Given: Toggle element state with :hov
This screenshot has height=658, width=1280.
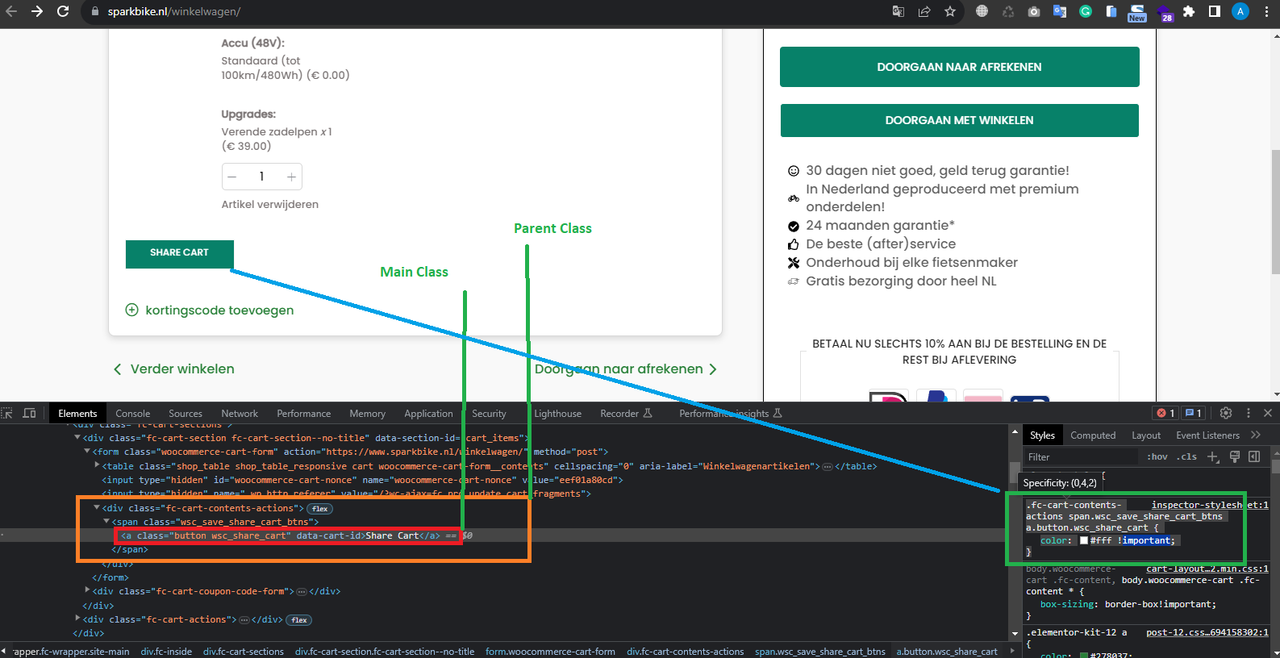Looking at the screenshot, I should [1158, 457].
